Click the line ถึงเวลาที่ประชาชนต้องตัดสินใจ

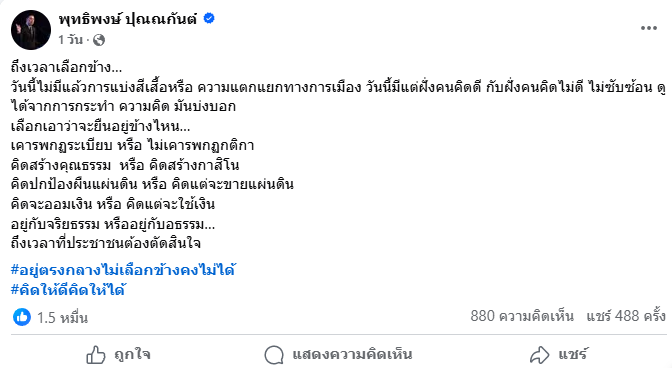tap(106, 243)
